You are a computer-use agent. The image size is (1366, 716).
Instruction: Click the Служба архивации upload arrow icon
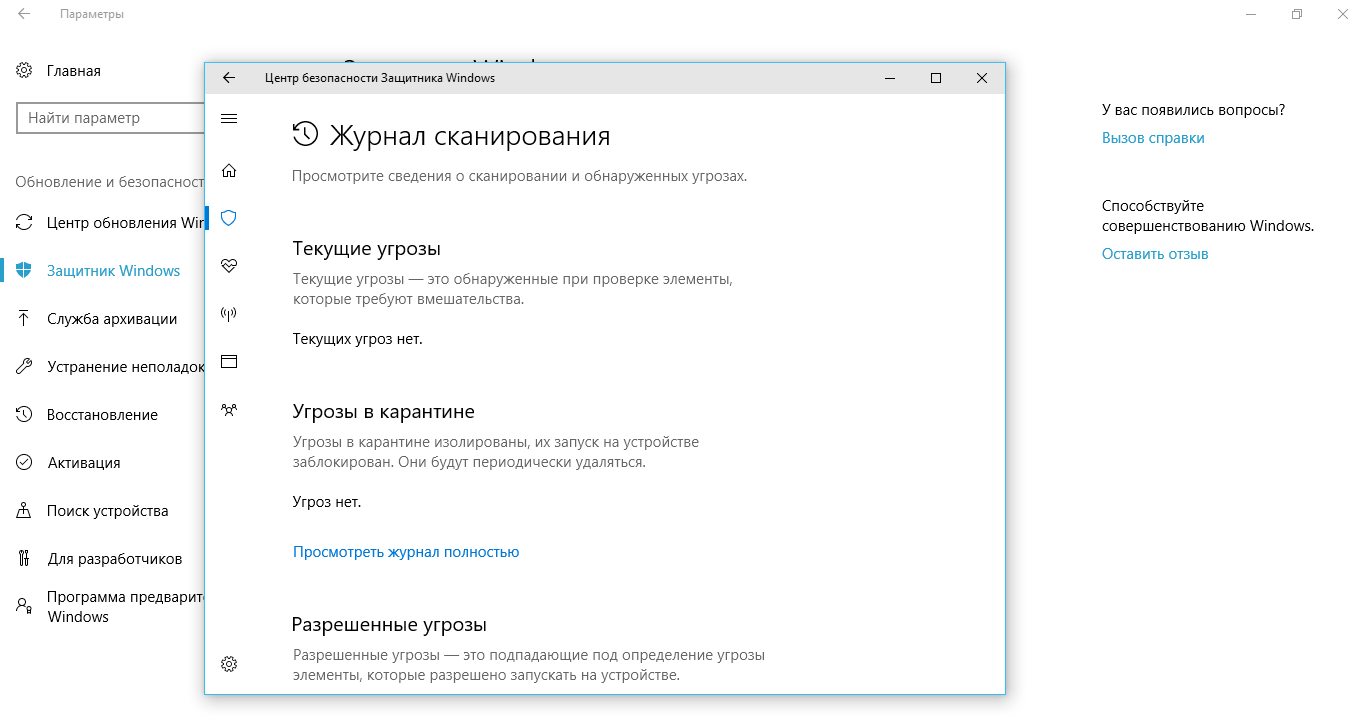[x=24, y=318]
